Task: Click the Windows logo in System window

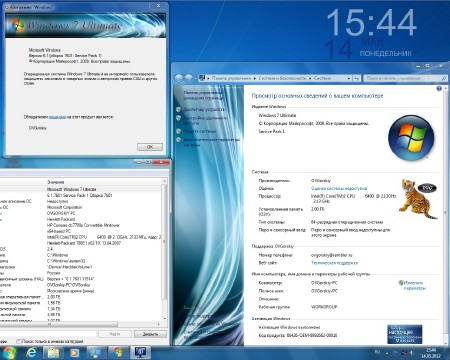Action: click(x=411, y=138)
